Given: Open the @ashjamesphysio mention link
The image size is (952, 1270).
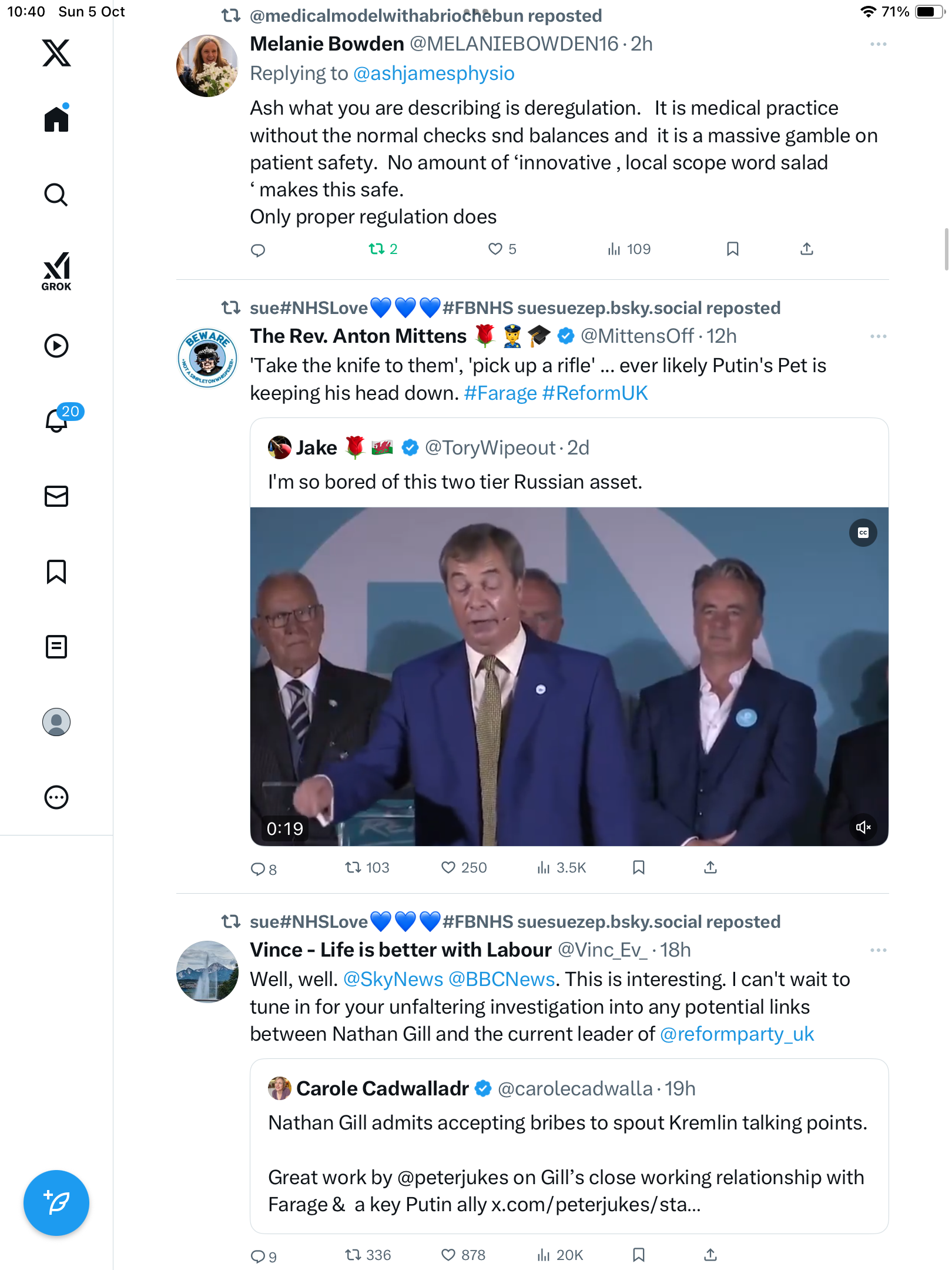Looking at the screenshot, I should pyautogui.click(x=434, y=73).
